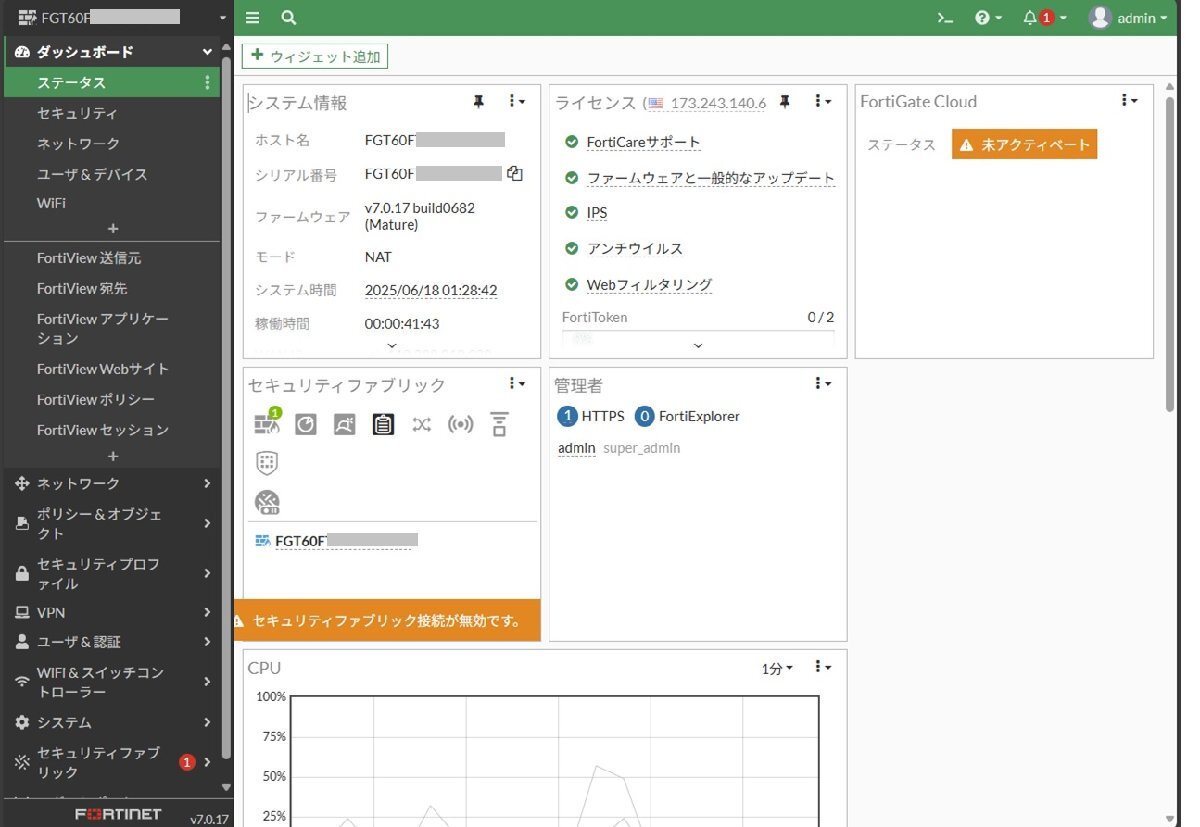Image resolution: width=1200 pixels, height=827 pixels.
Task: Click the round icon below the shield icon
Action: (x=267, y=502)
